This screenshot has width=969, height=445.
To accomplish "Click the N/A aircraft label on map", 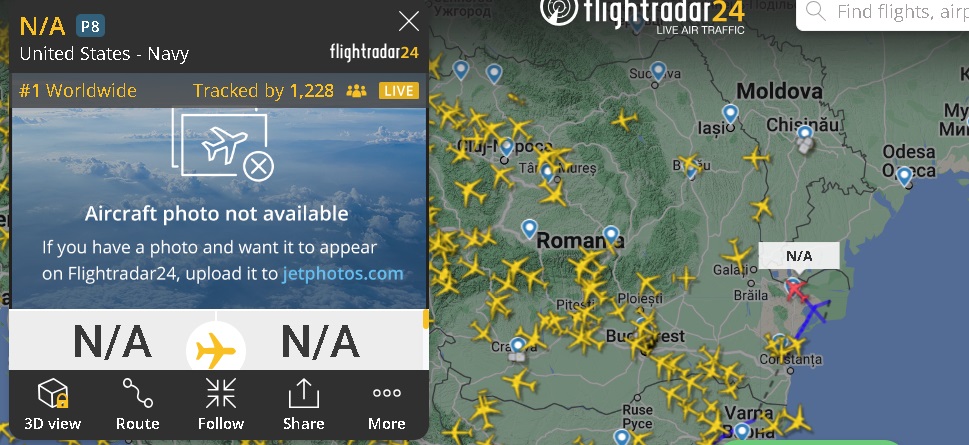I will coord(799,256).
